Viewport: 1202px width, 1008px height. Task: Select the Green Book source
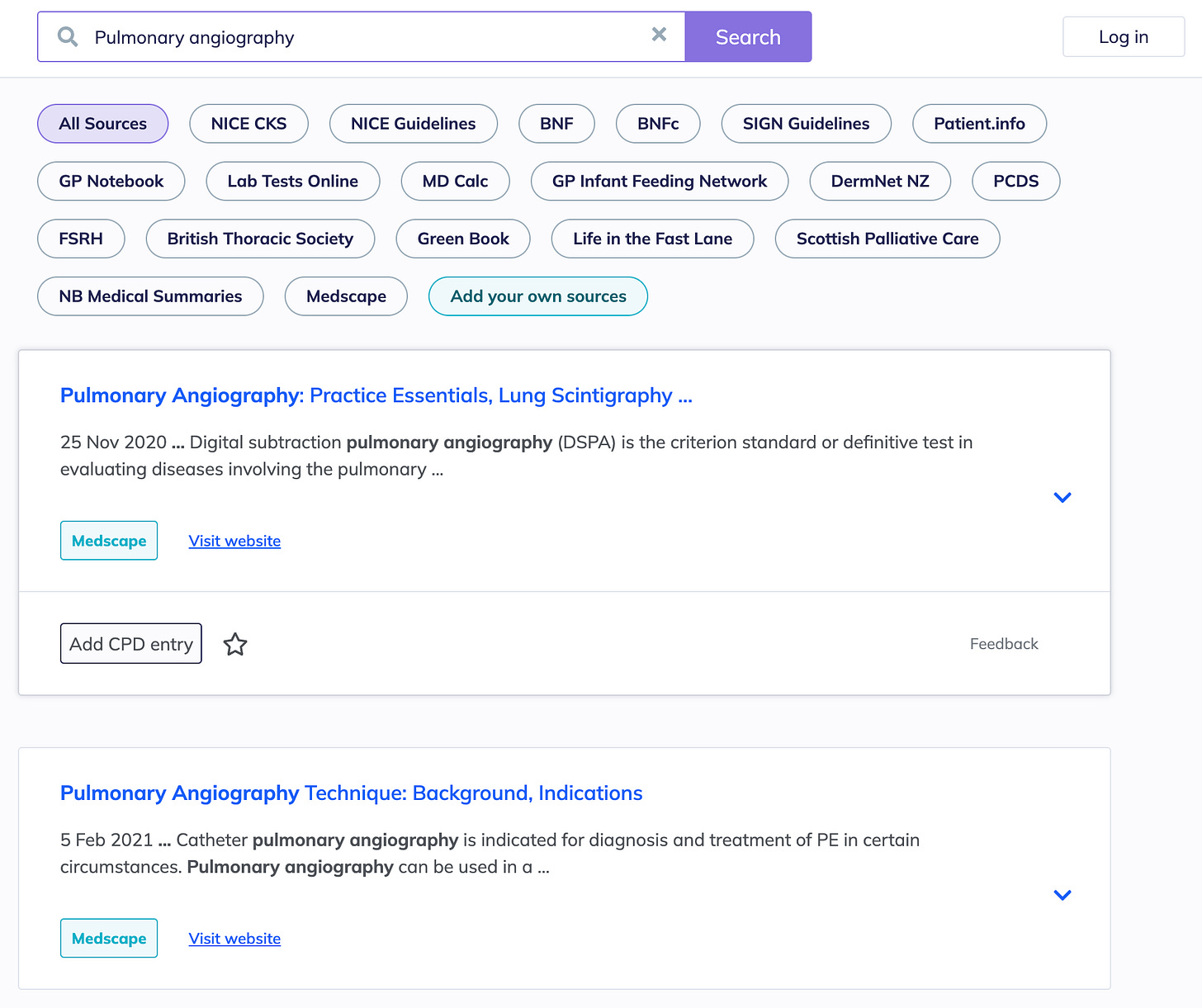point(463,239)
